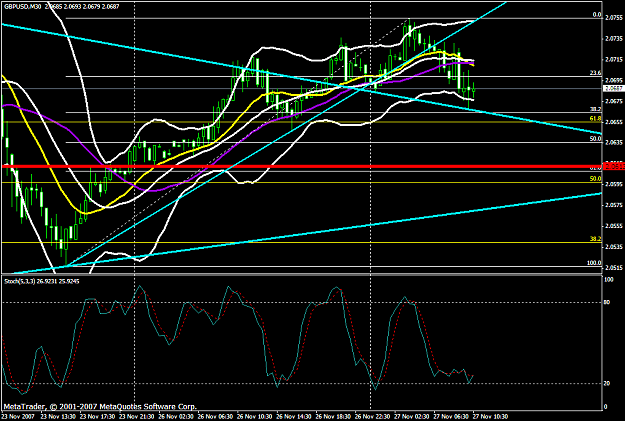Image resolution: width=625 pixels, height=421 pixels.
Task: Select the yellow 50.0 Fibonacci level label
Action: (596, 179)
